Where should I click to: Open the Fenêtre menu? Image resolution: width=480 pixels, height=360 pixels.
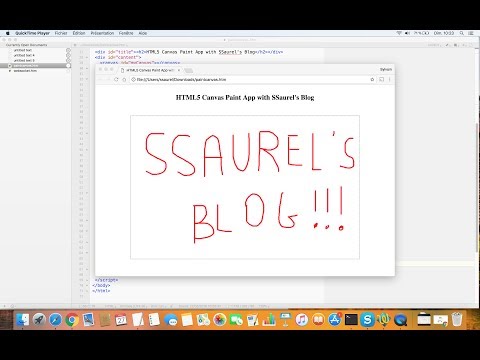click(x=126, y=33)
